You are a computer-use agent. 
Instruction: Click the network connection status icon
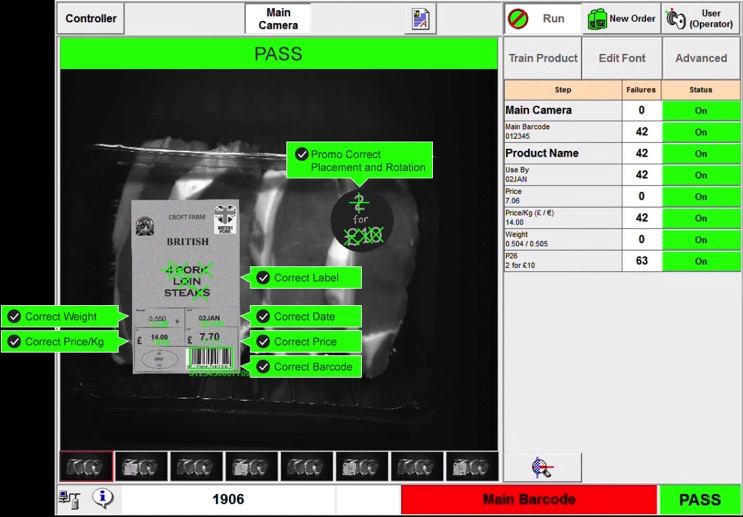pos(69,499)
